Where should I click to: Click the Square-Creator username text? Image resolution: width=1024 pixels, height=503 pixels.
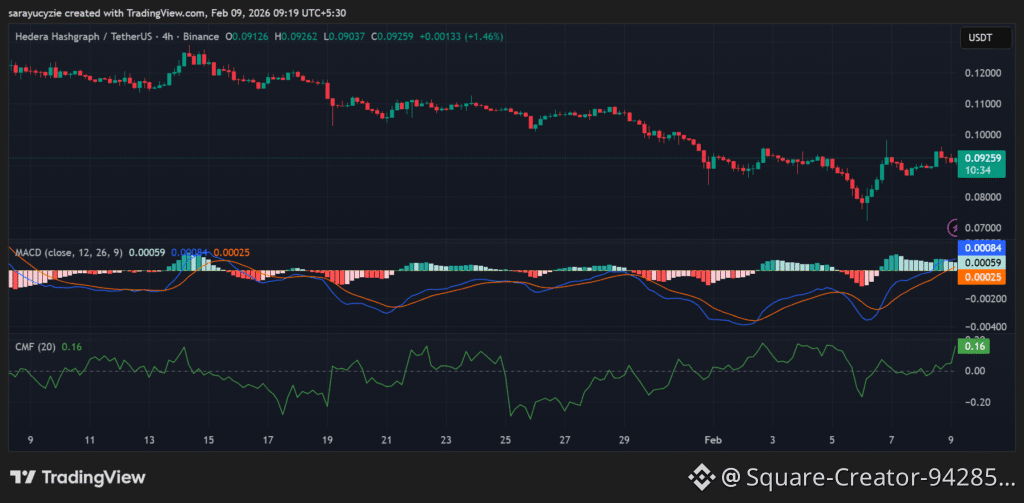tap(880, 478)
